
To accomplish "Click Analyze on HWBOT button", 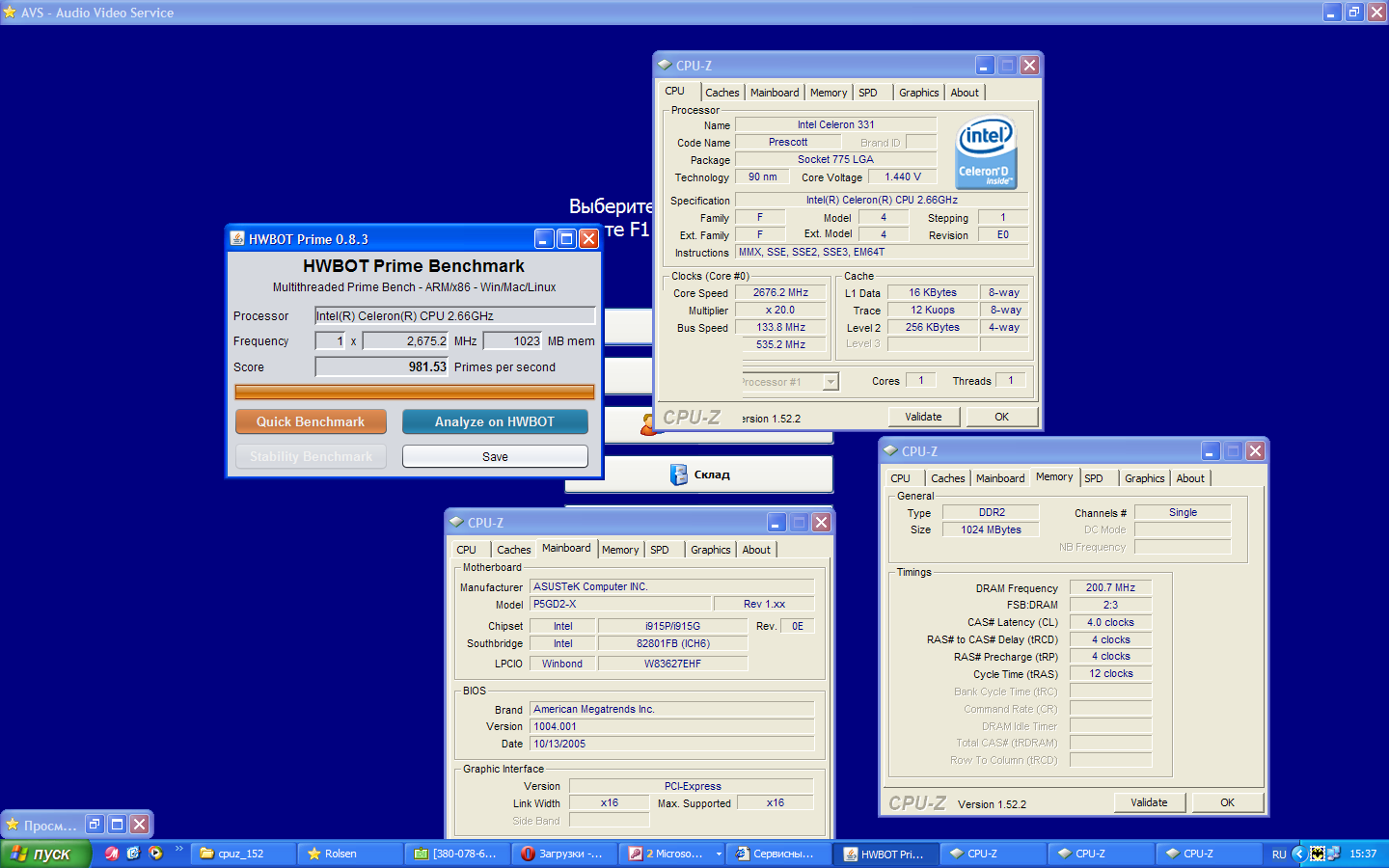I will click(x=495, y=422).
